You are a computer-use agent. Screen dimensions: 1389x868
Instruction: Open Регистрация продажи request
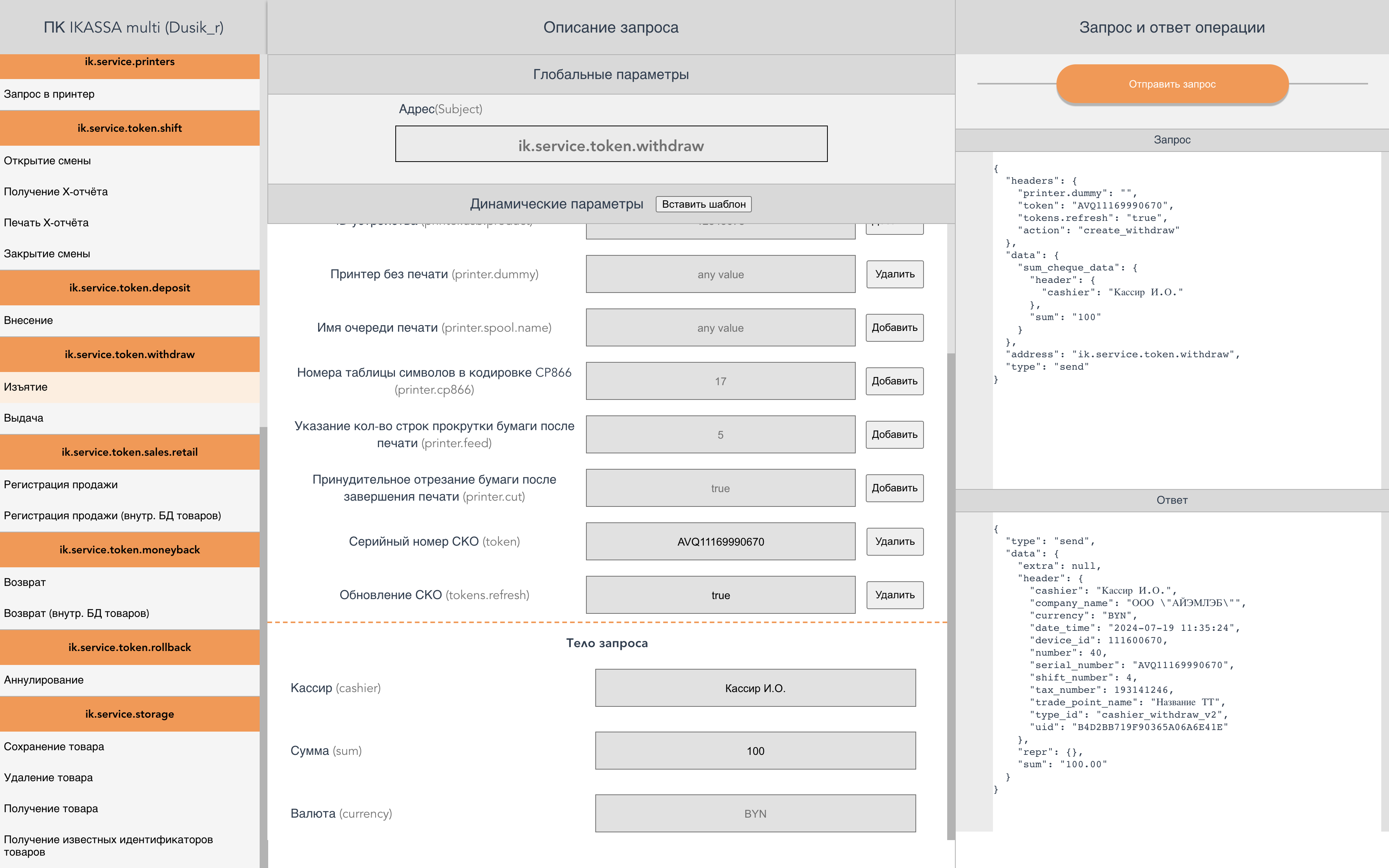[x=61, y=484]
